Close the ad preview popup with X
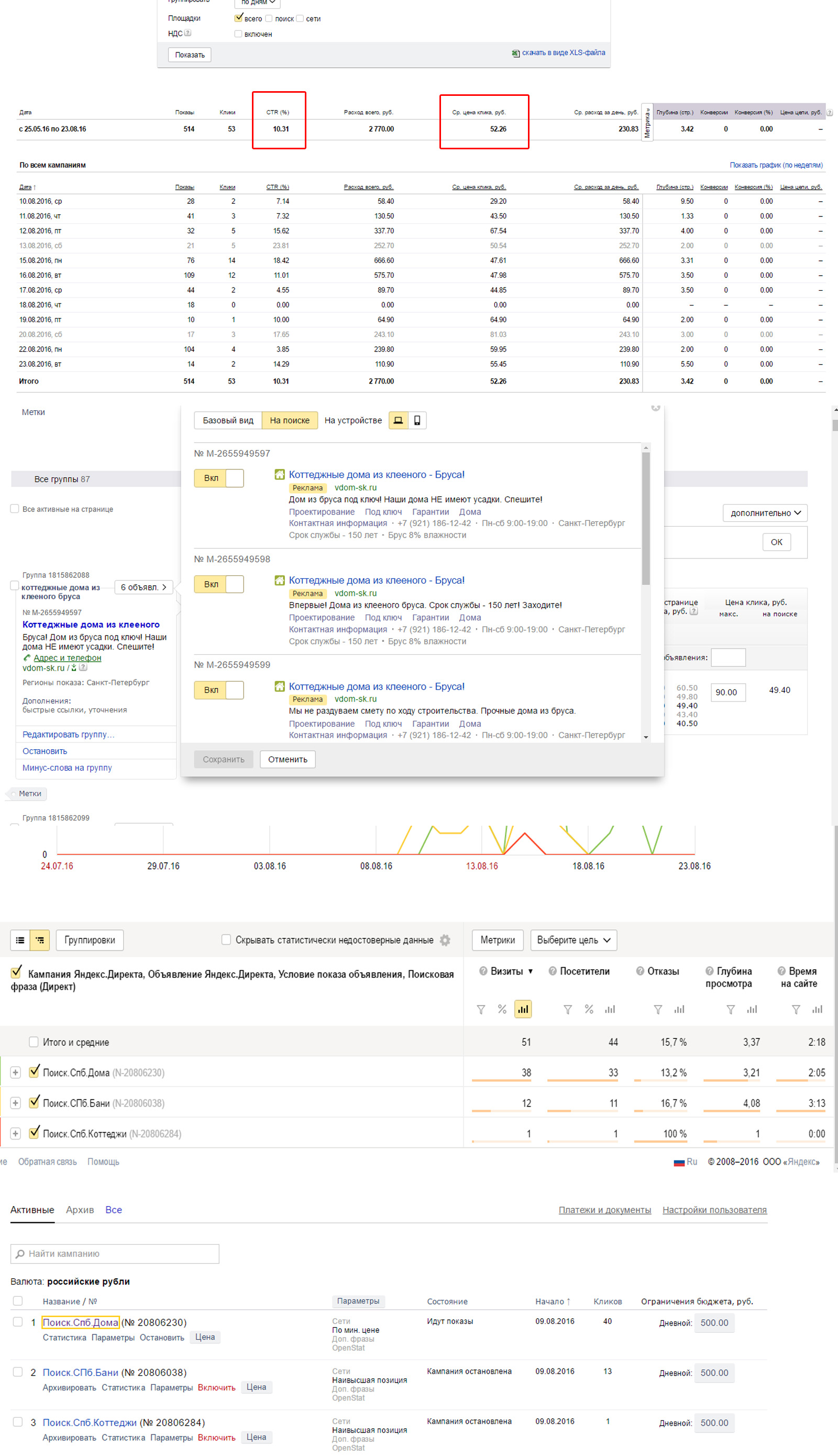This screenshot has height=1456, width=838. coord(655,408)
